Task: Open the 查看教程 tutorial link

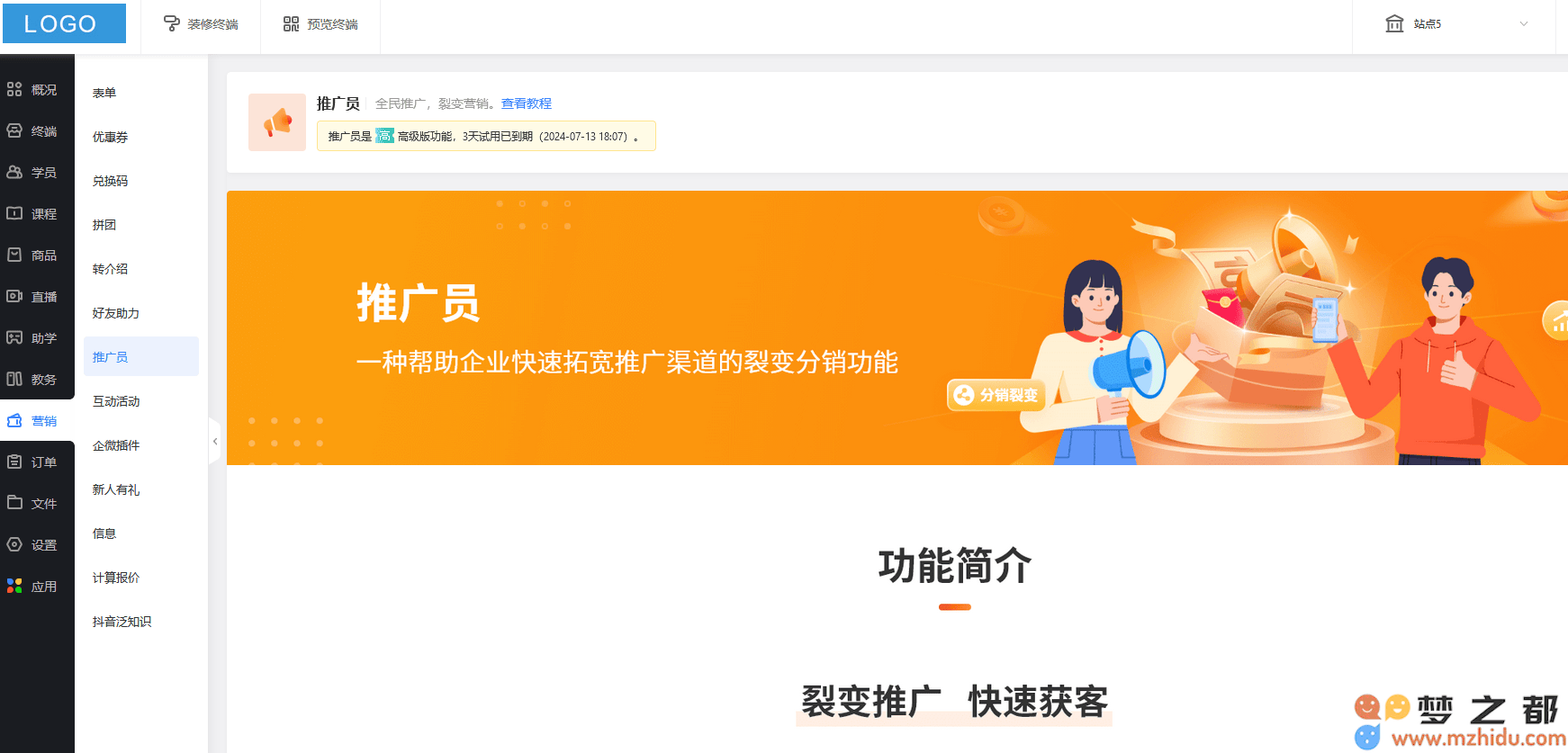Action: pos(527,103)
